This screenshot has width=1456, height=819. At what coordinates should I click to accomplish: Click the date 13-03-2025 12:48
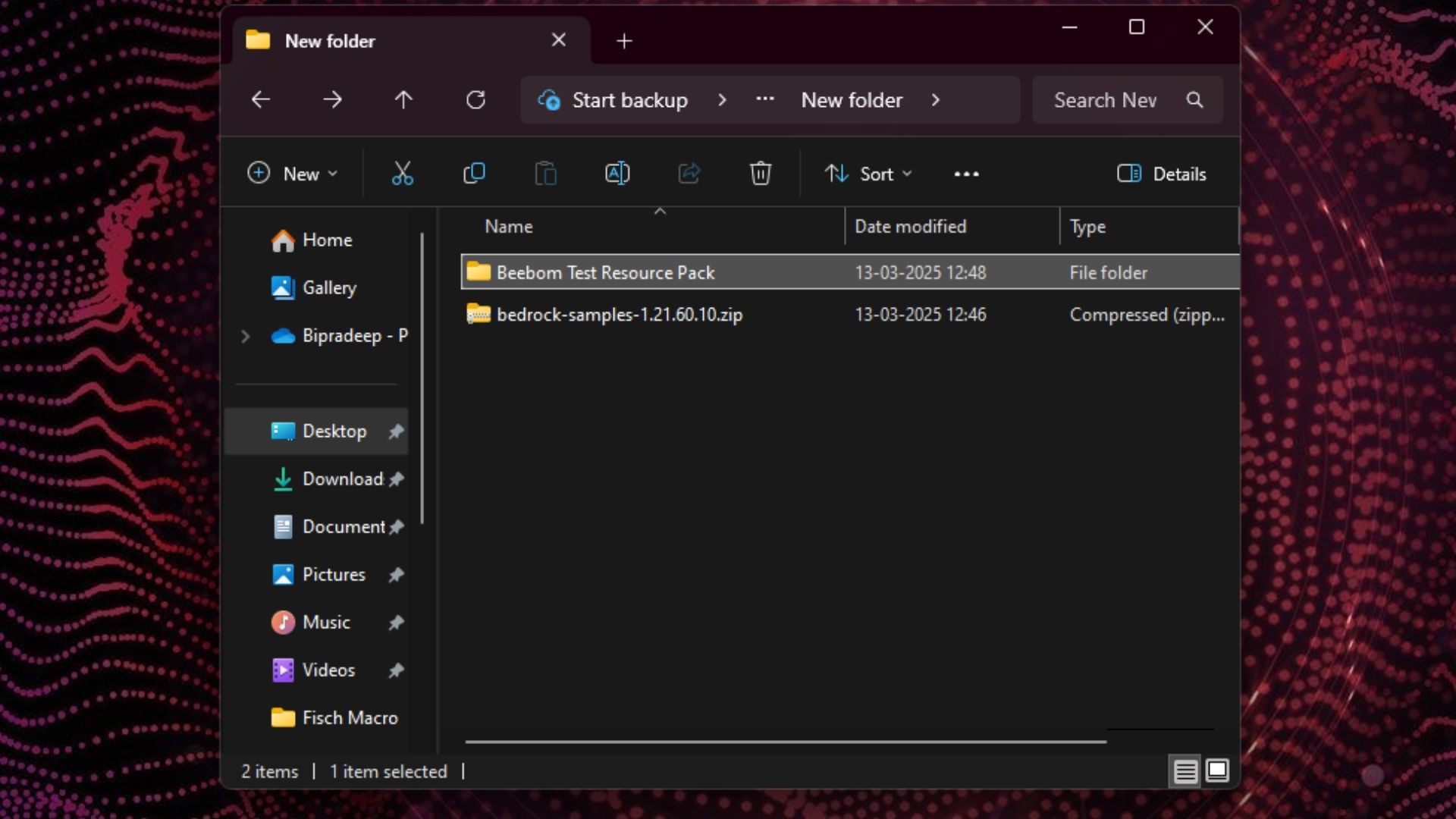pyautogui.click(x=921, y=272)
